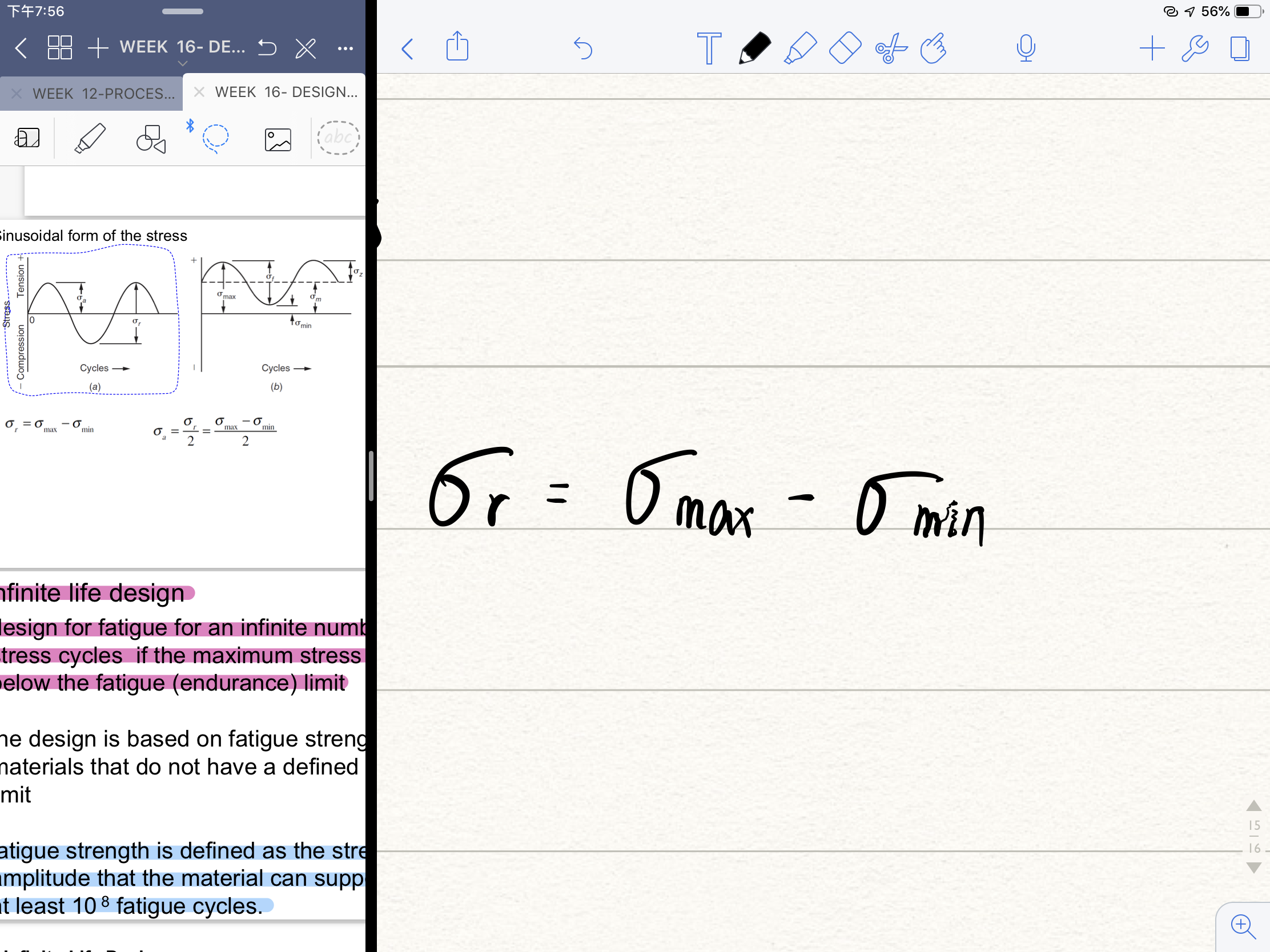This screenshot has height=952, width=1270.
Task: Activate the Text tool
Action: pos(709,48)
